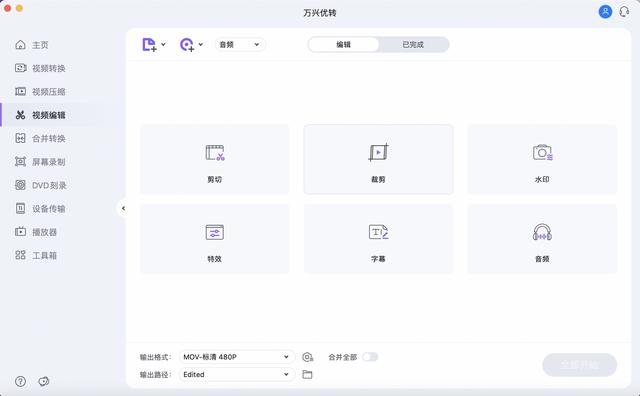
Task: Click the 剪切 trim icon card
Action: tap(215, 159)
